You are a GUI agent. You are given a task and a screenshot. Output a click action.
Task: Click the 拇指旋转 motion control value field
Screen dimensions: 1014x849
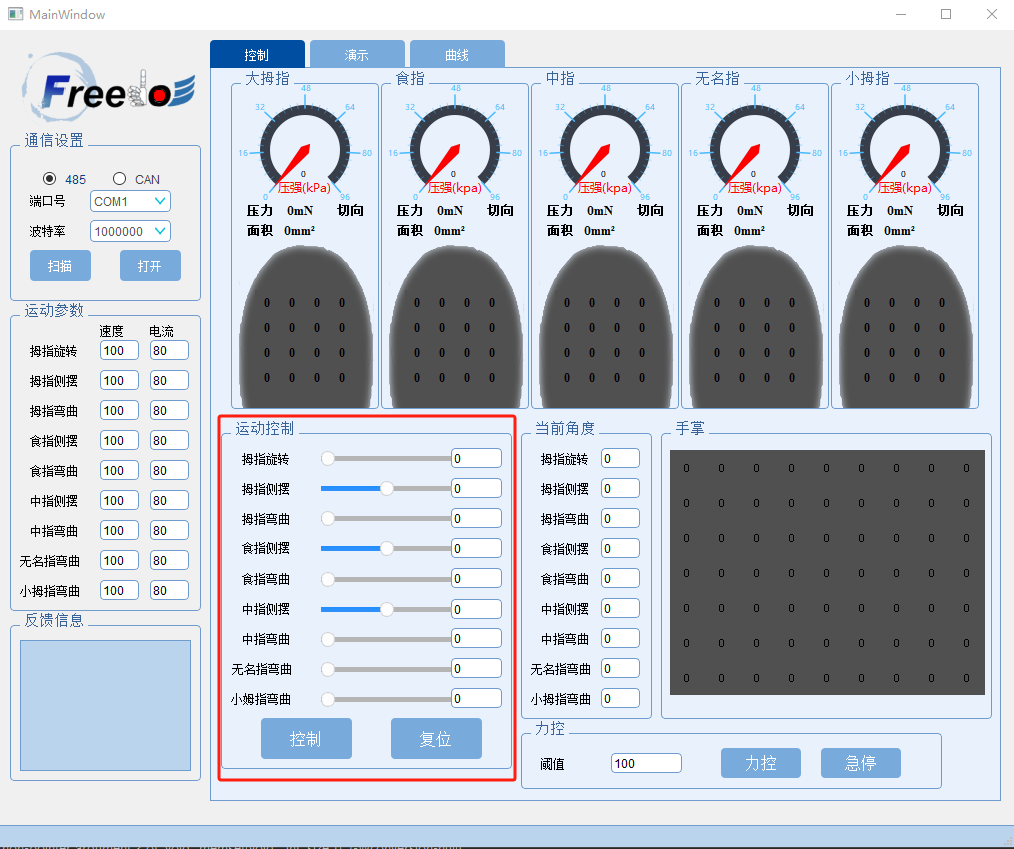click(x=476, y=458)
